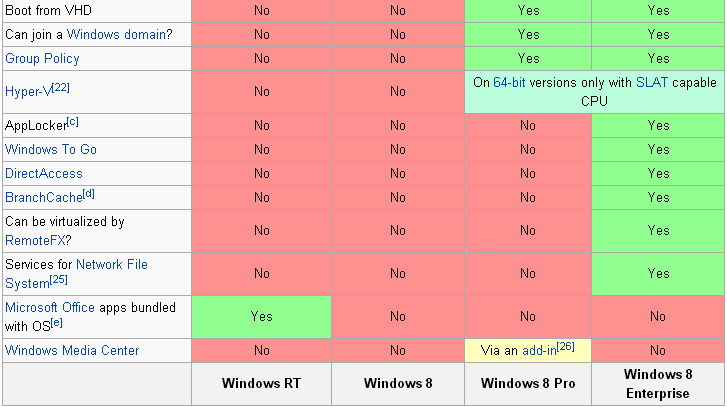The width and height of the screenshot is (727, 407).
Task: Click the Microsoft Office link
Action: (50, 307)
